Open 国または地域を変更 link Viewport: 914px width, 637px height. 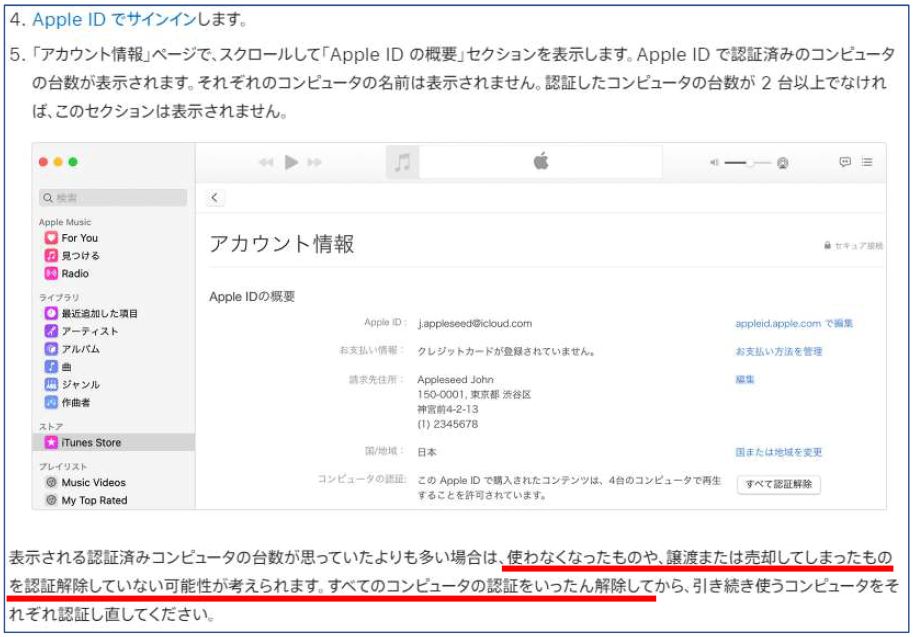tap(779, 452)
